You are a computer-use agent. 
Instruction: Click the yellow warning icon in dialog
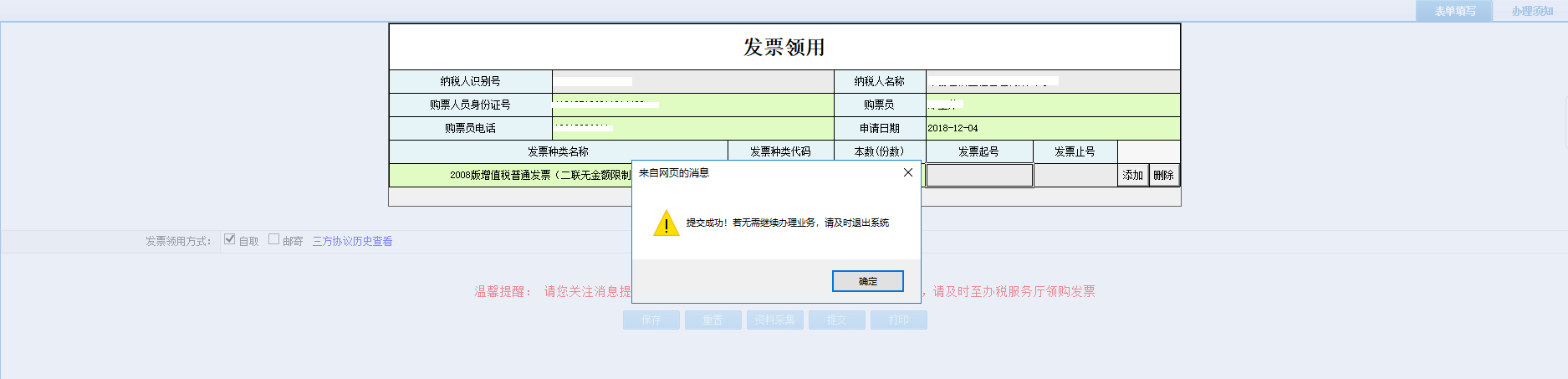[x=666, y=224]
